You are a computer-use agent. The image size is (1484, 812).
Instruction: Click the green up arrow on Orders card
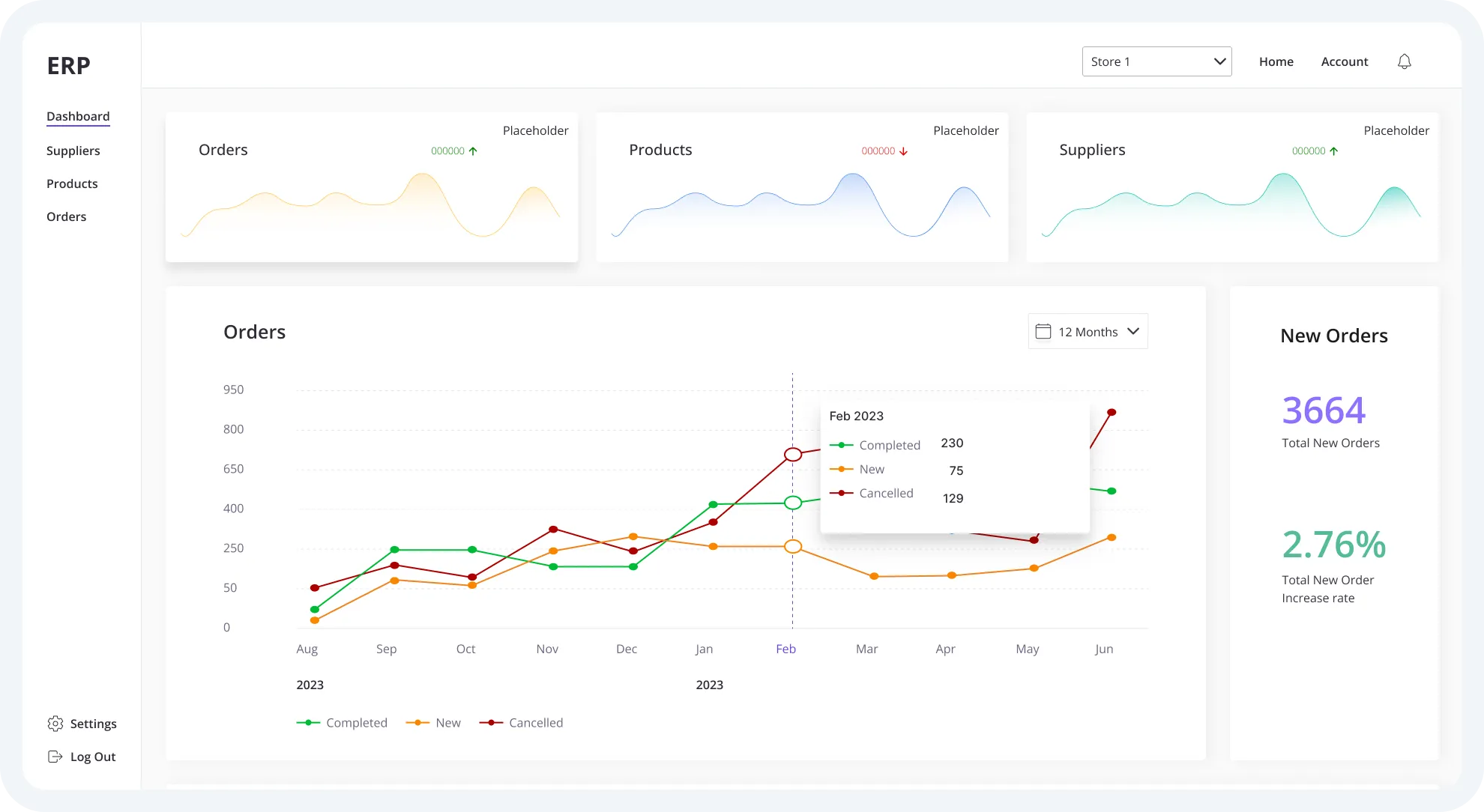473,151
